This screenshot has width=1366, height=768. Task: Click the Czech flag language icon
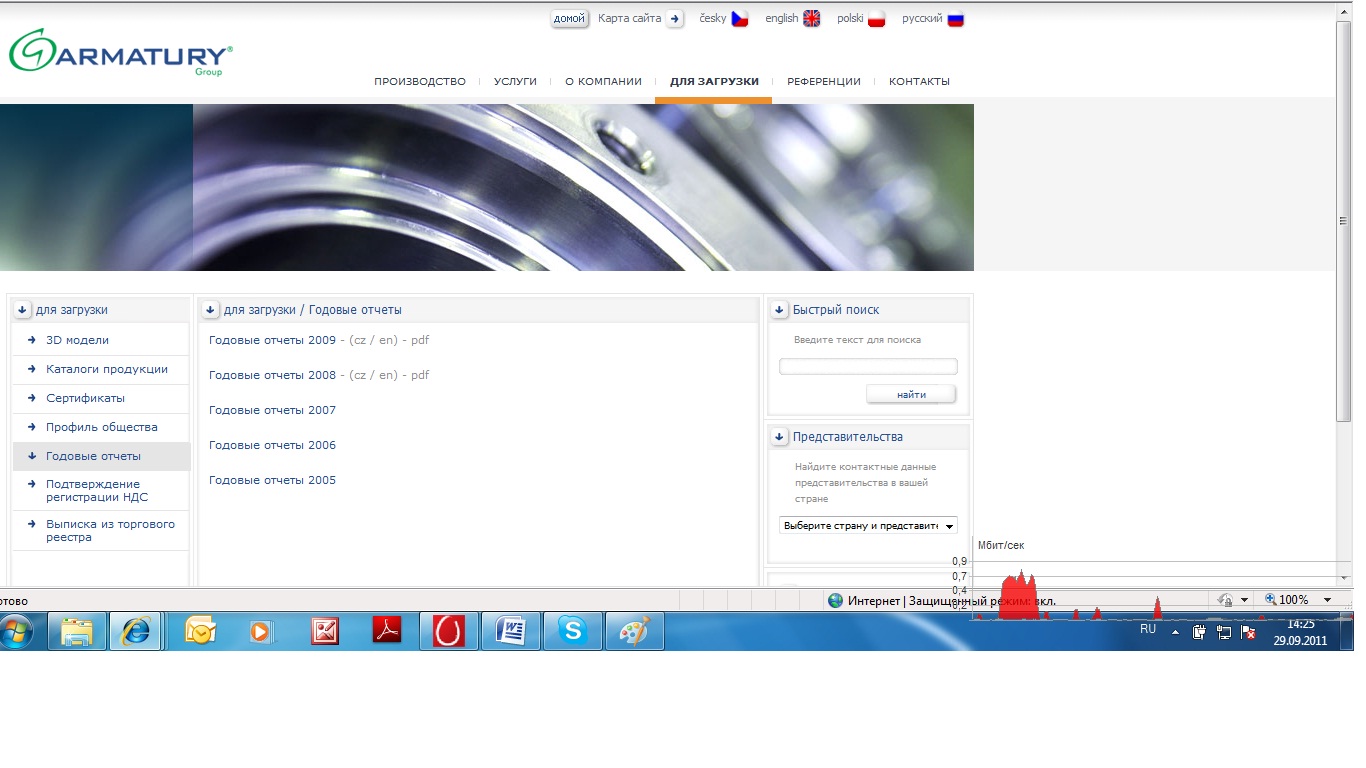740,19
